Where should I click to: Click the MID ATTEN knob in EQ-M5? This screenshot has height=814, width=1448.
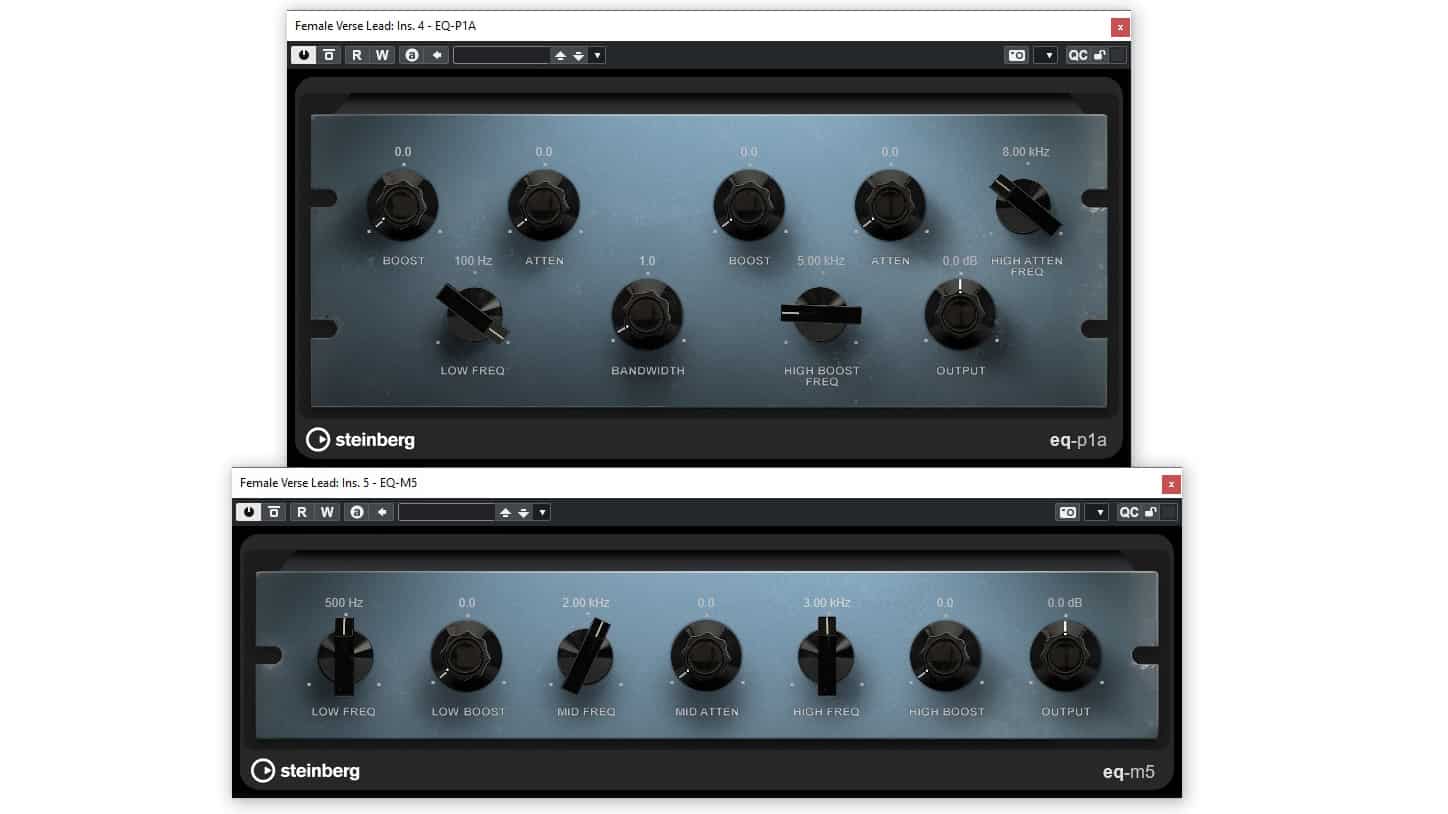(x=706, y=657)
